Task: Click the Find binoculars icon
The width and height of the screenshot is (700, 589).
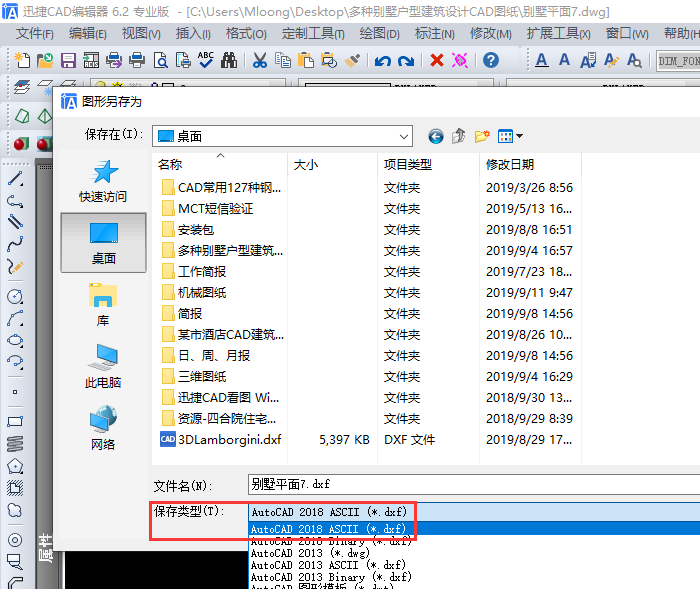Action: click(x=229, y=60)
